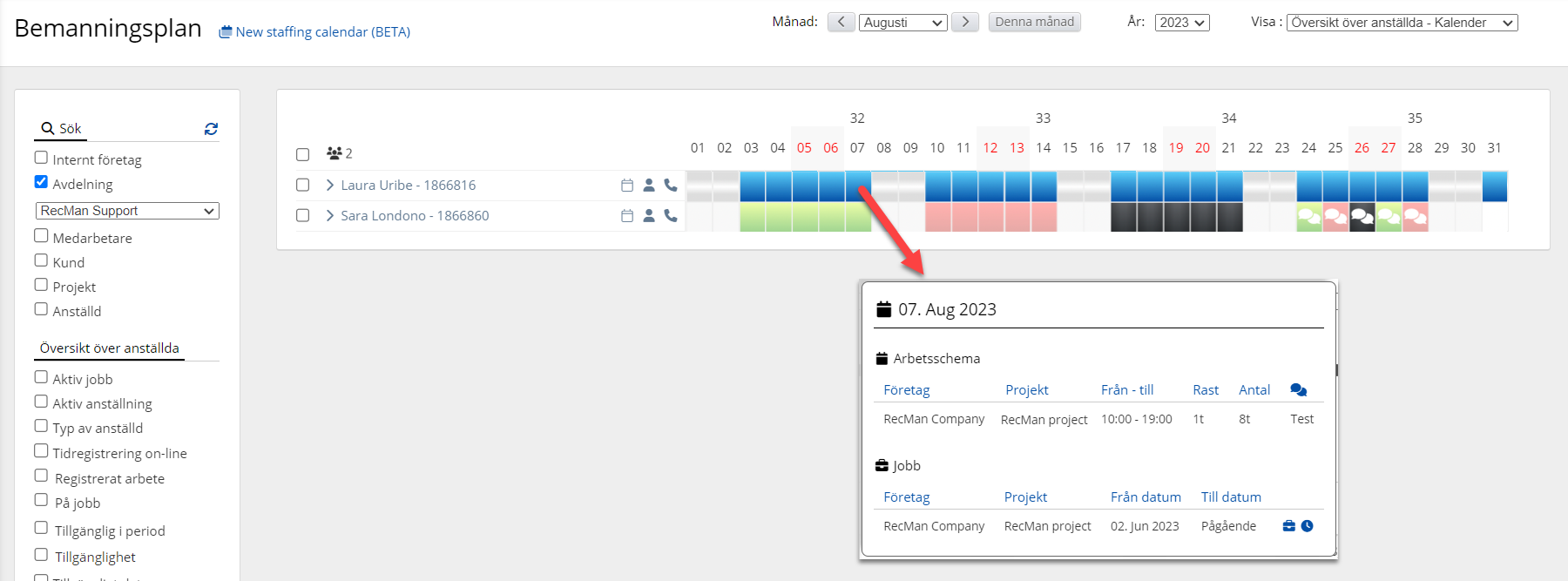Open the RecMan Support department dropdown
Viewport: 1568px width, 581px height.
coord(127,211)
